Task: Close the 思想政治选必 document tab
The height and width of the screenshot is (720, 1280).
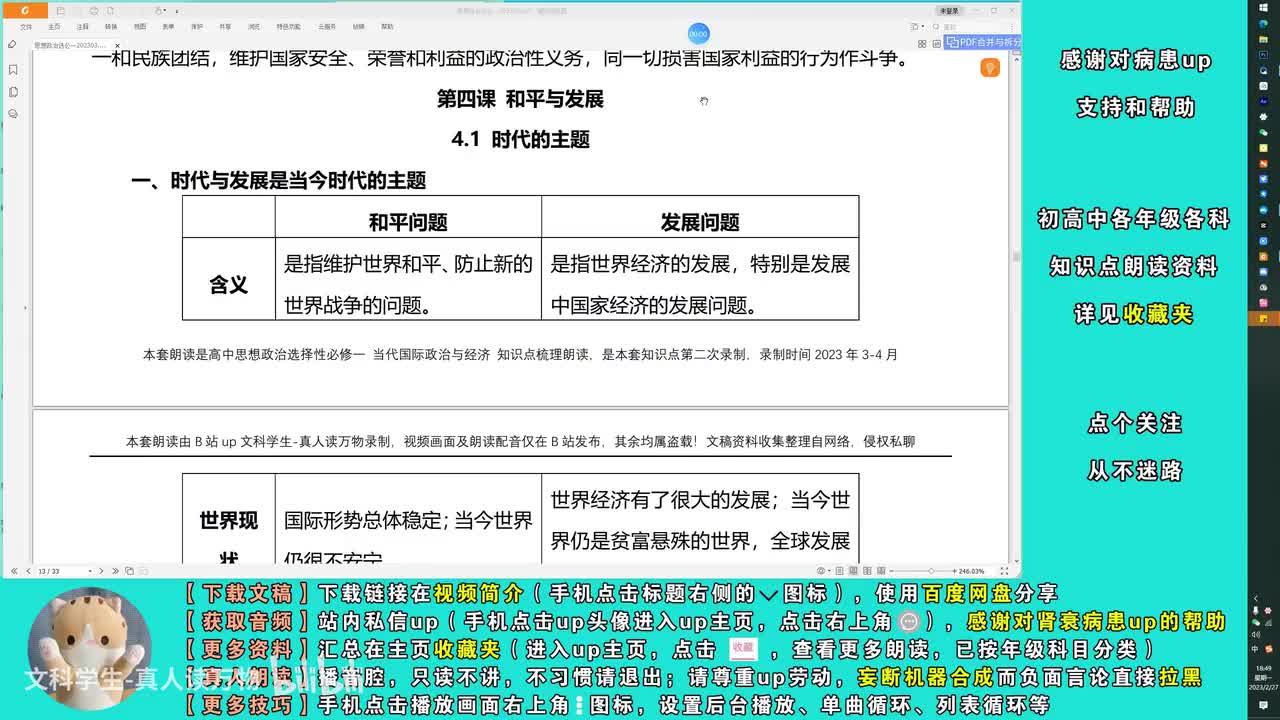Action: 117,45
